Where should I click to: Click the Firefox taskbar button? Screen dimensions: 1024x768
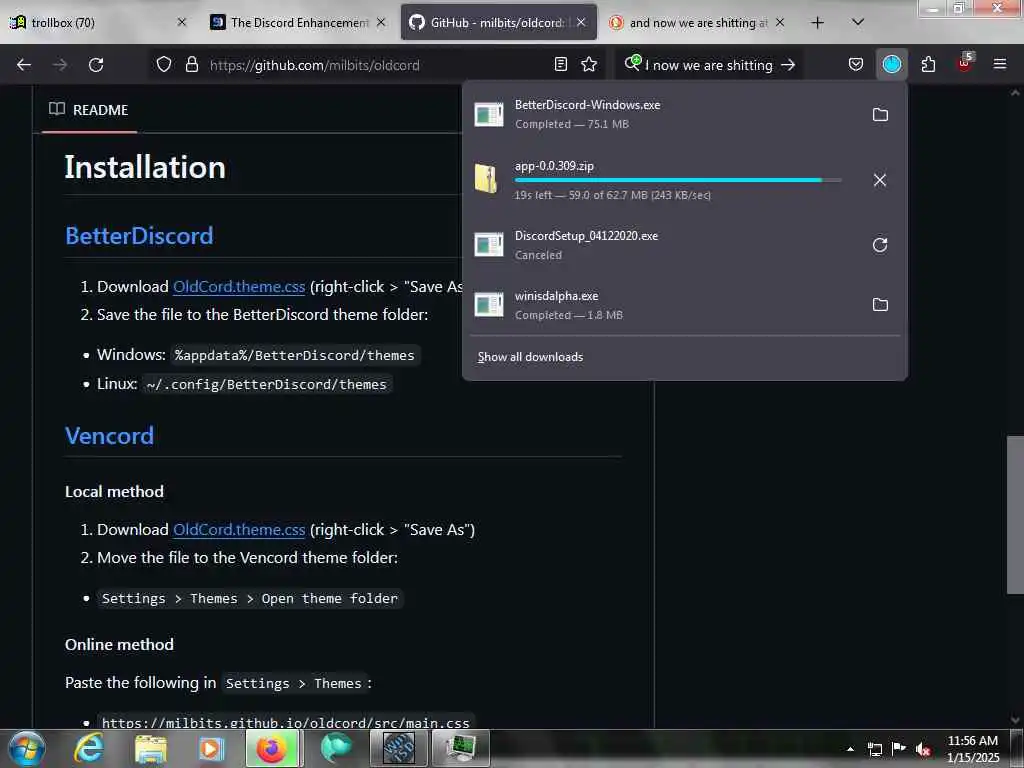tap(274, 748)
